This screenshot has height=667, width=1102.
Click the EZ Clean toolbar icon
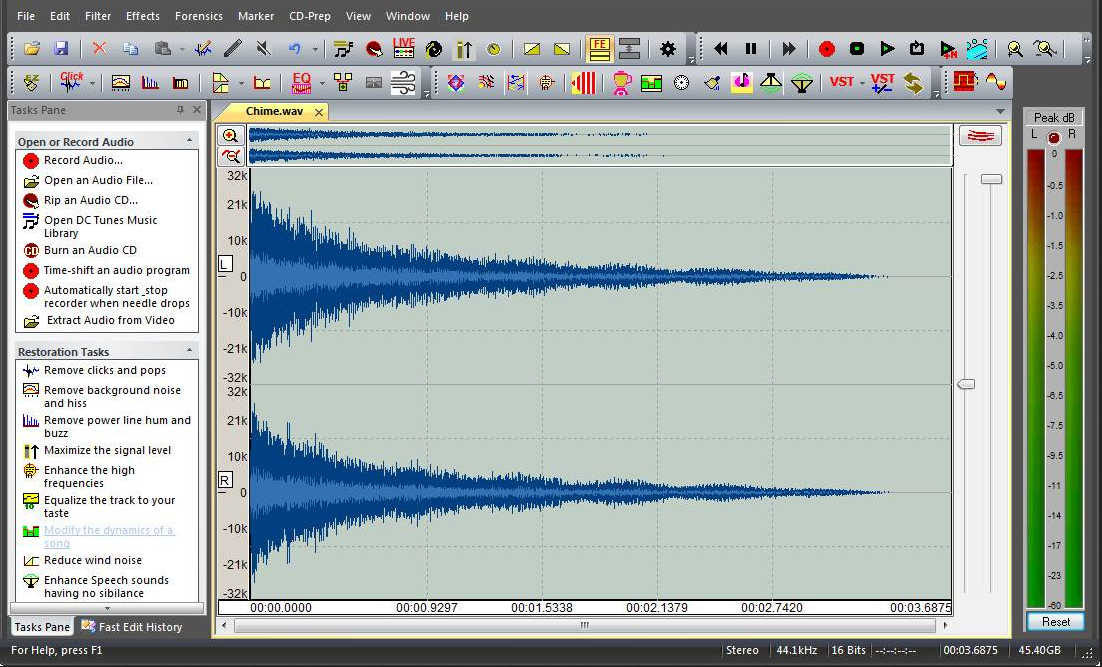[31, 83]
